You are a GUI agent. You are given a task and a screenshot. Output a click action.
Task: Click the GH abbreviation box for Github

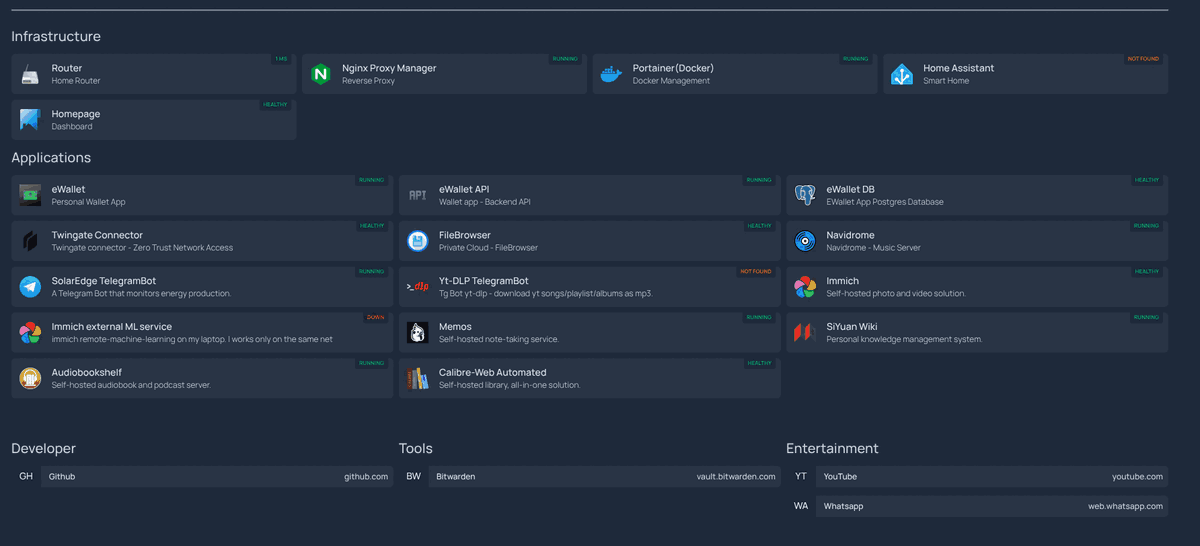26,477
